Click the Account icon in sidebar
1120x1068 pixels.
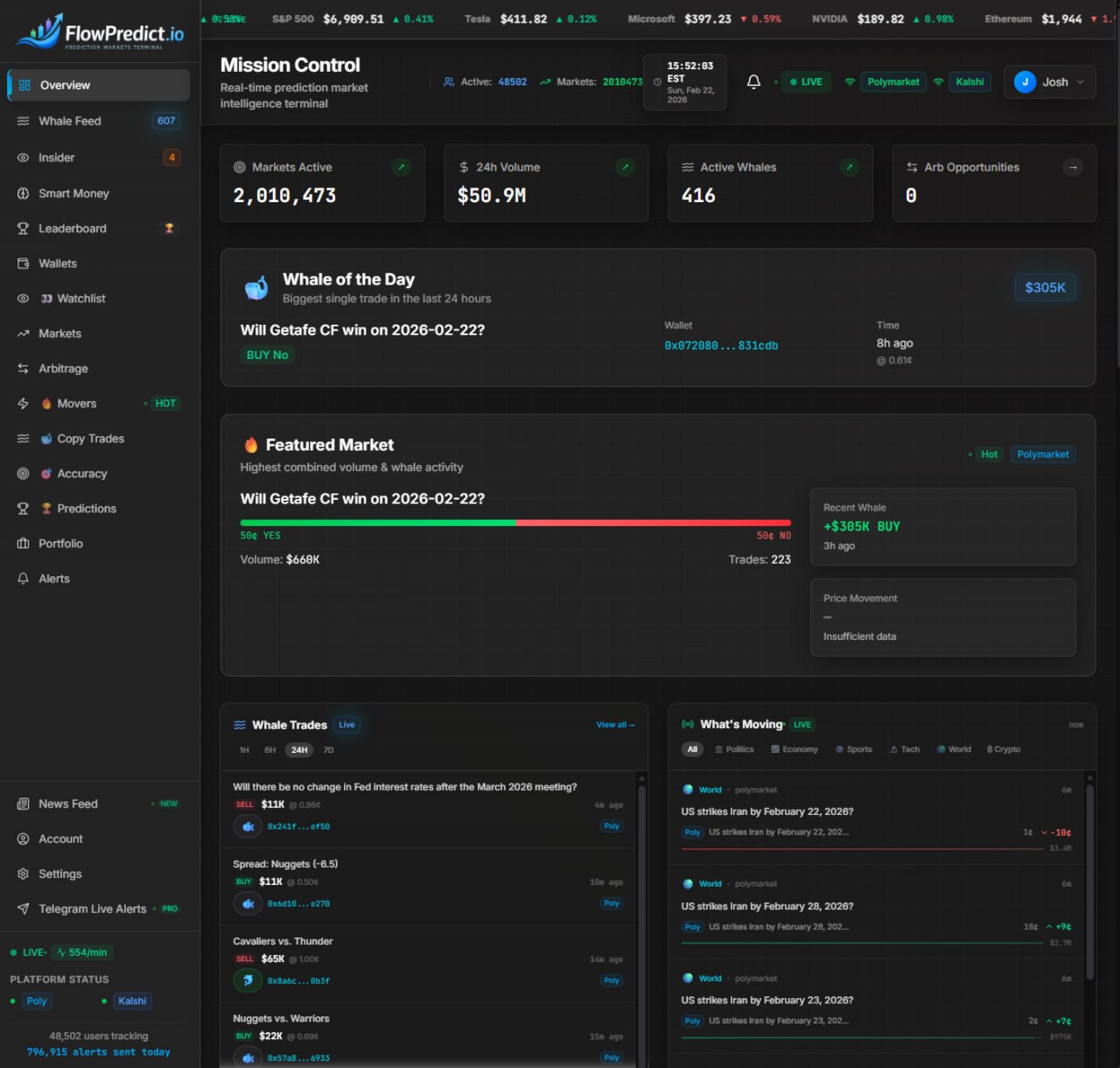(23, 839)
